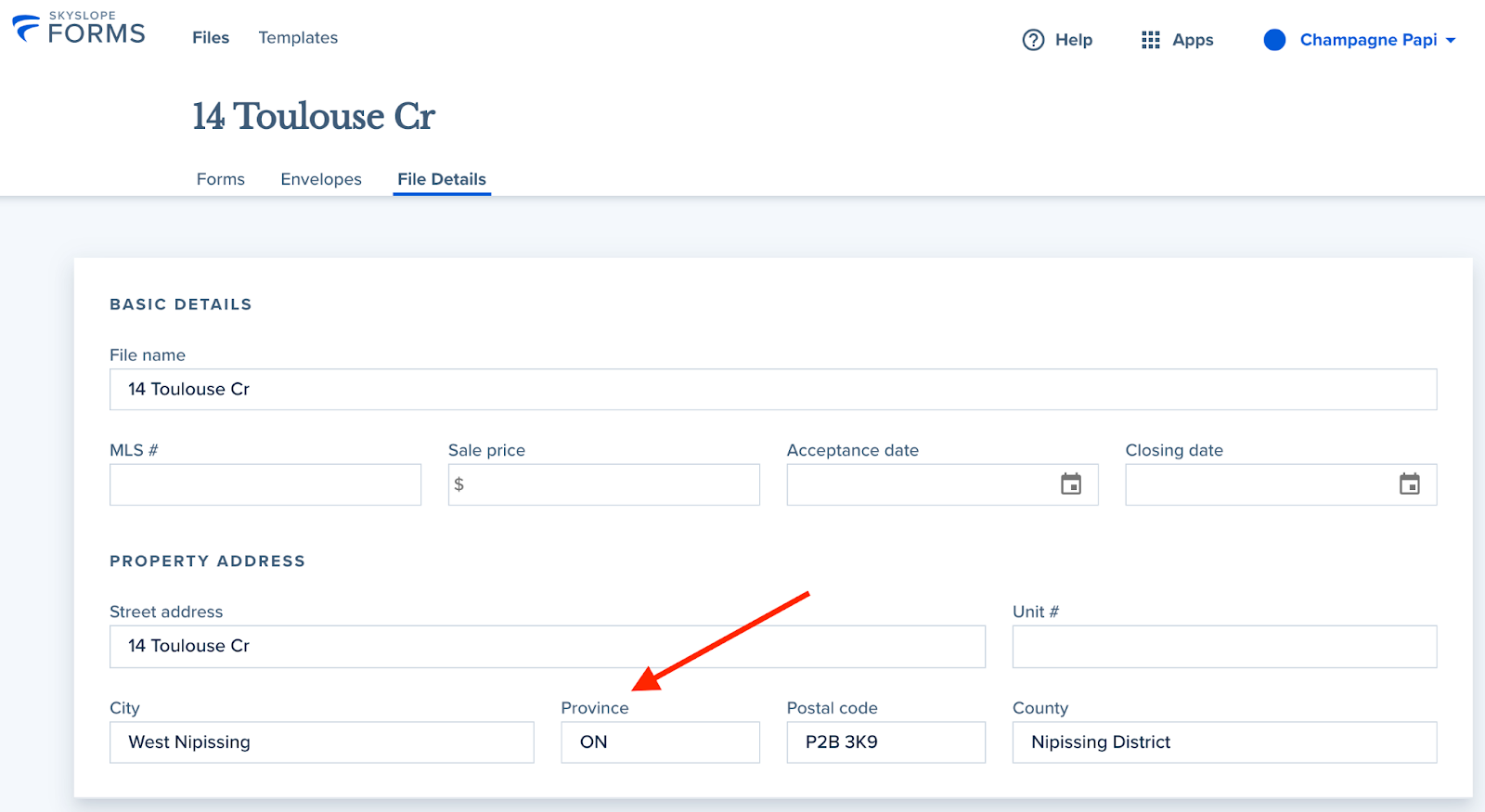1485x812 pixels.
Task: Click the Help link text
Action: coord(1074,40)
